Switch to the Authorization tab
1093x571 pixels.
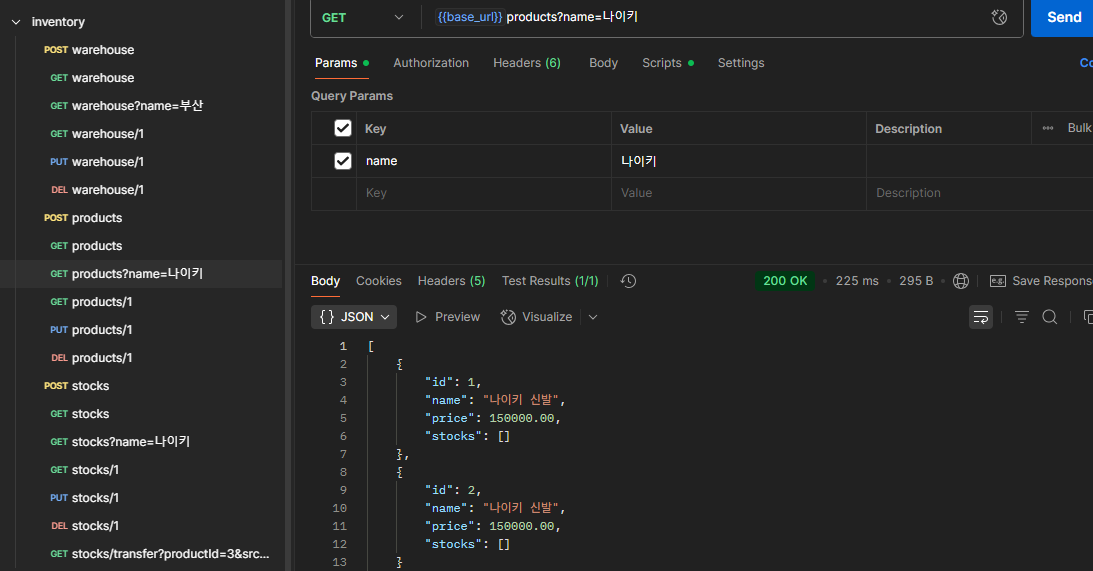pos(431,63)
